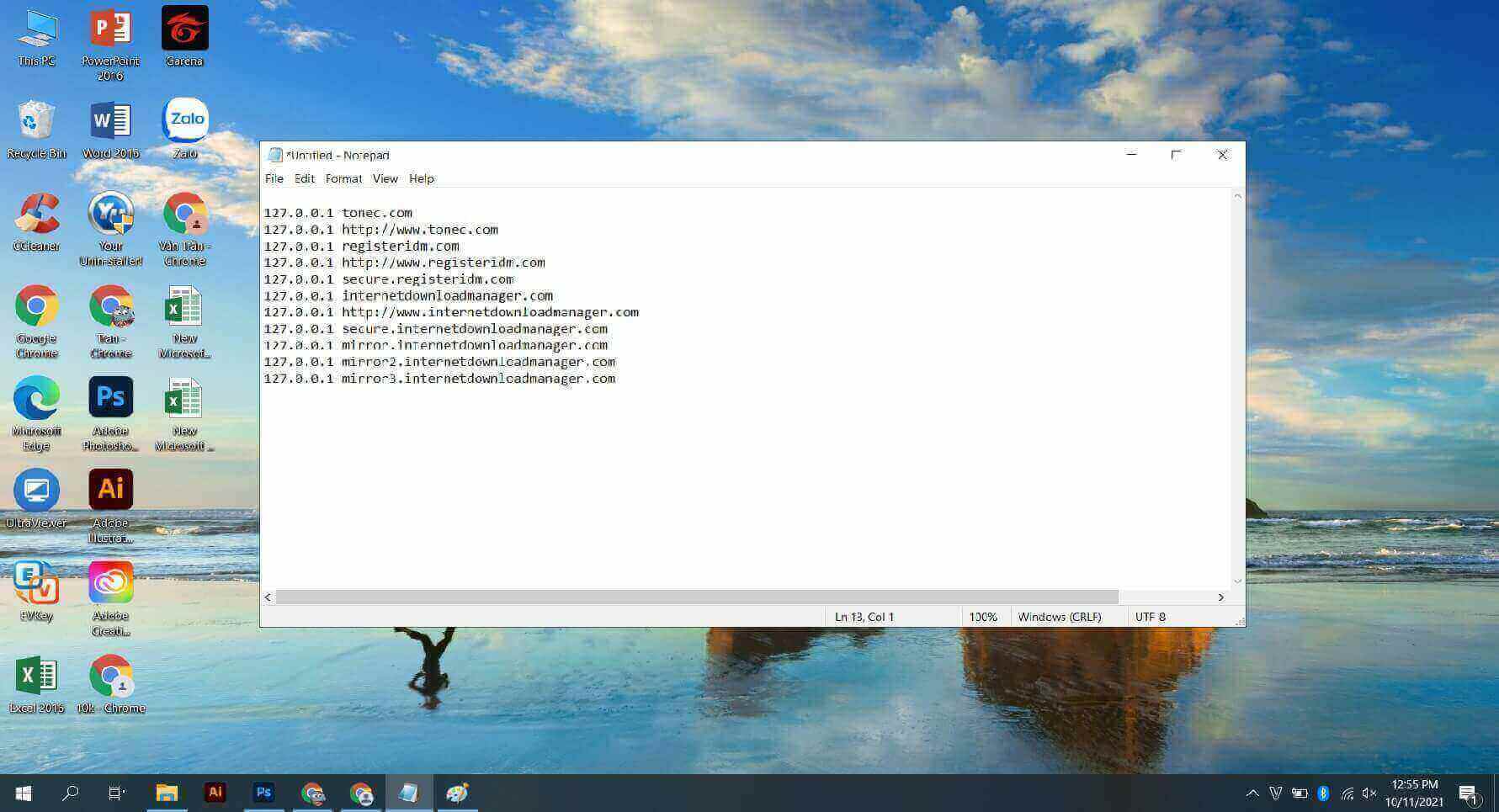The width and height of the screenshot is (1499, 812).
Task: Open Notepad Help menu
Action: coord(422,178)
